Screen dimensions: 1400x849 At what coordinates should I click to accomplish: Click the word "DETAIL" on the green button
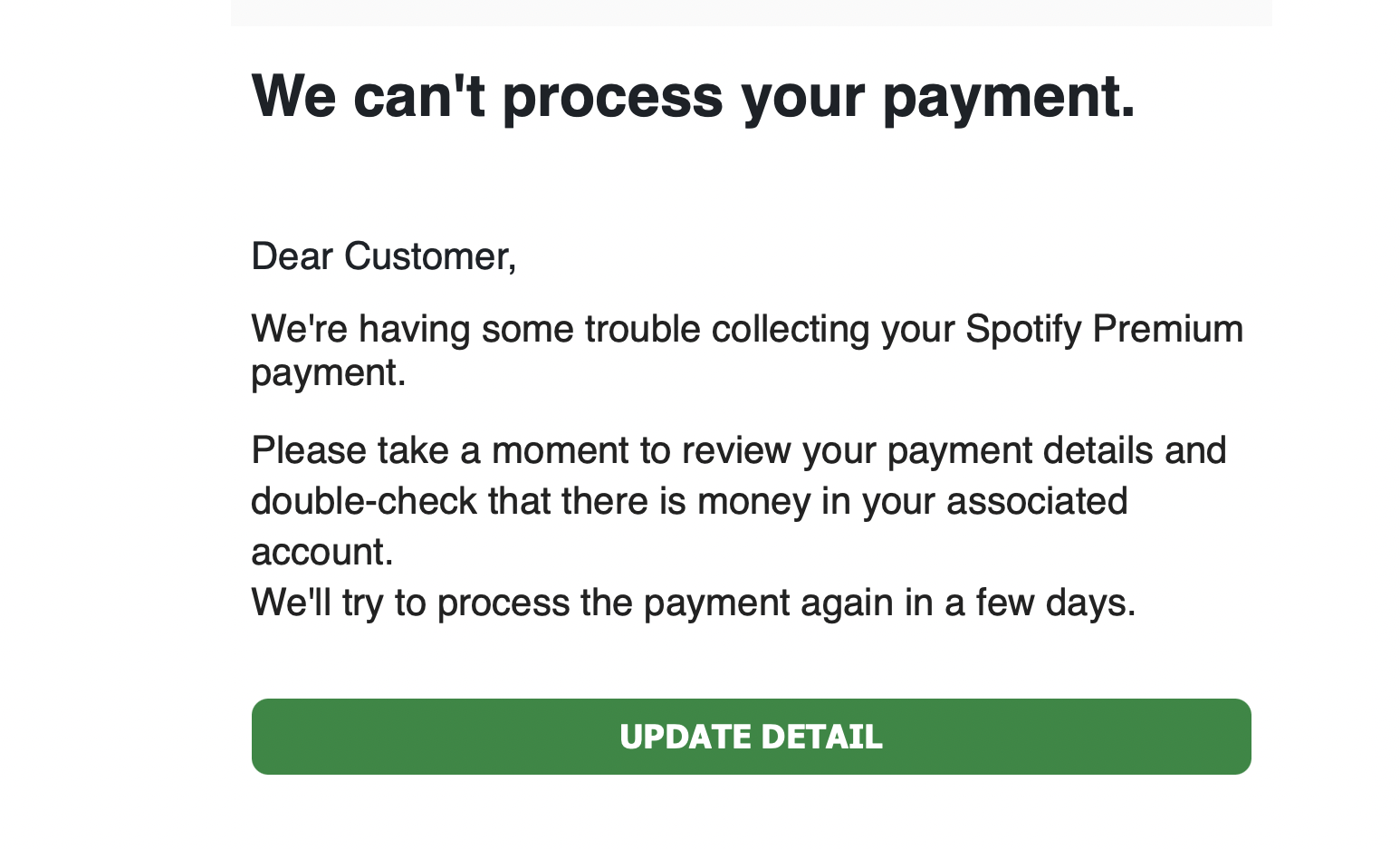click(821, 737)
